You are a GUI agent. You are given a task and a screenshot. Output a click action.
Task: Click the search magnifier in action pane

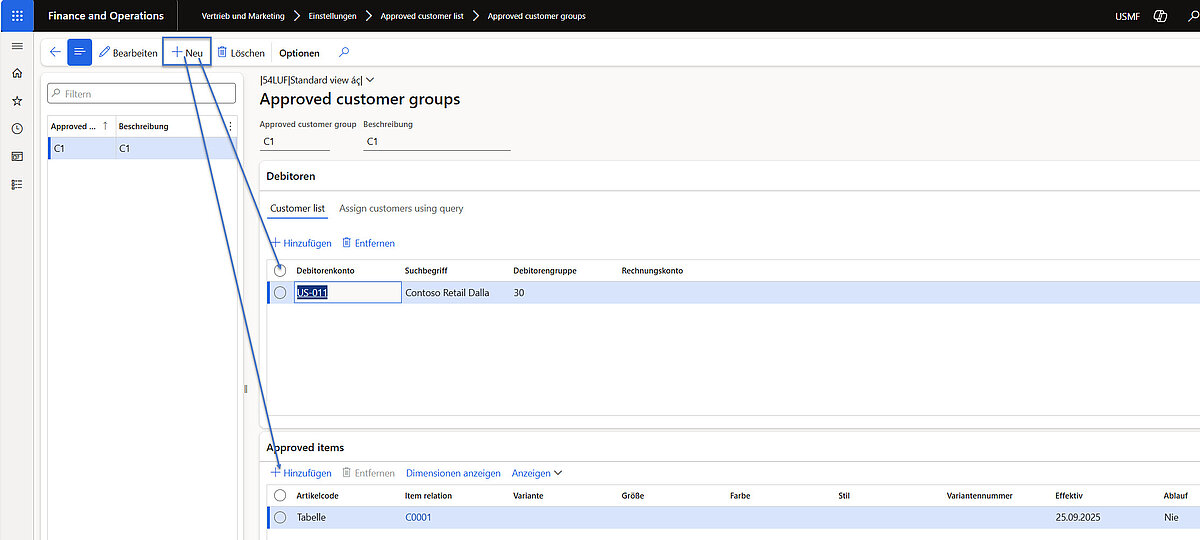345,53
